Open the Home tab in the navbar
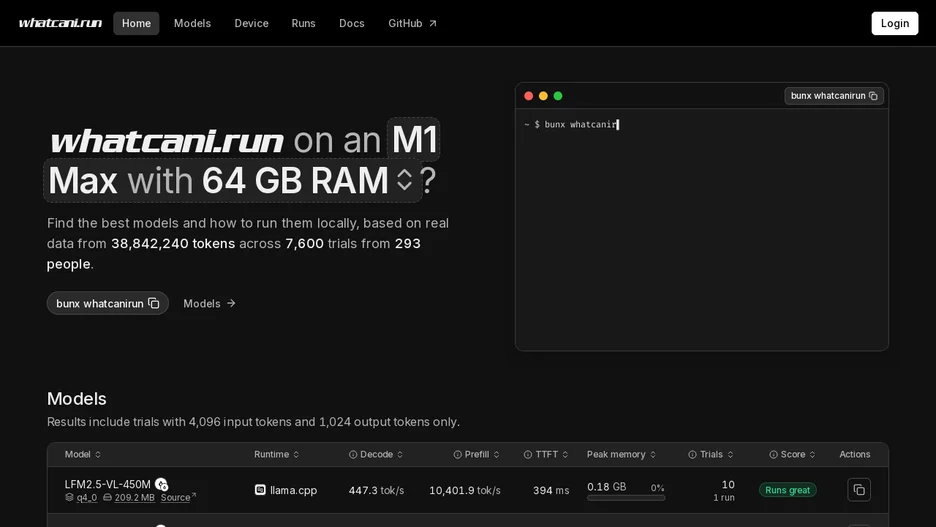The image size is (936, 527). [136, 23]
